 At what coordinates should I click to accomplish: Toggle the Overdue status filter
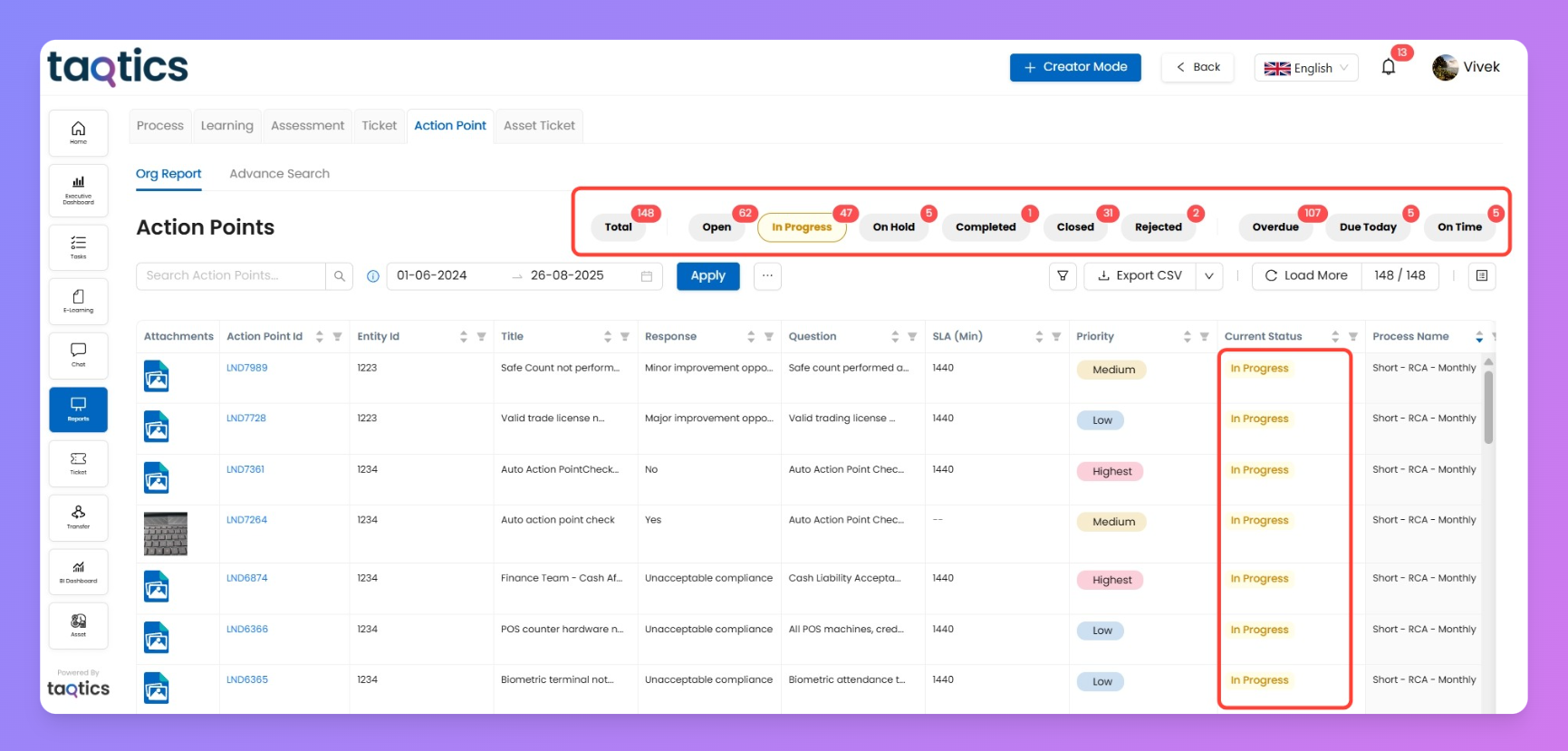(x=1275, y=227)
